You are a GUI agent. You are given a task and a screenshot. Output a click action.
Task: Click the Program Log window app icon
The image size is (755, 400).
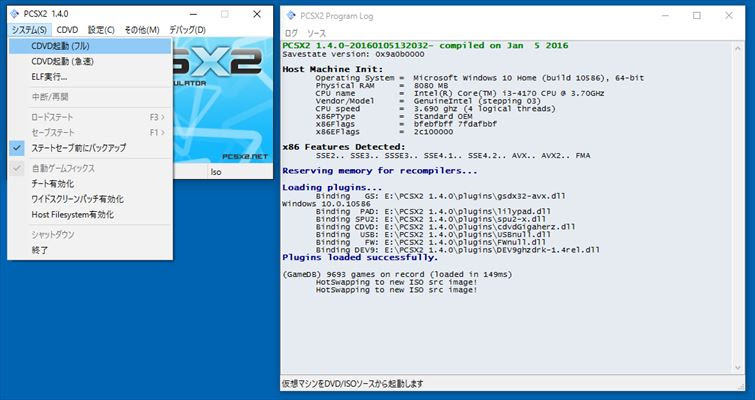pos(291,16)
